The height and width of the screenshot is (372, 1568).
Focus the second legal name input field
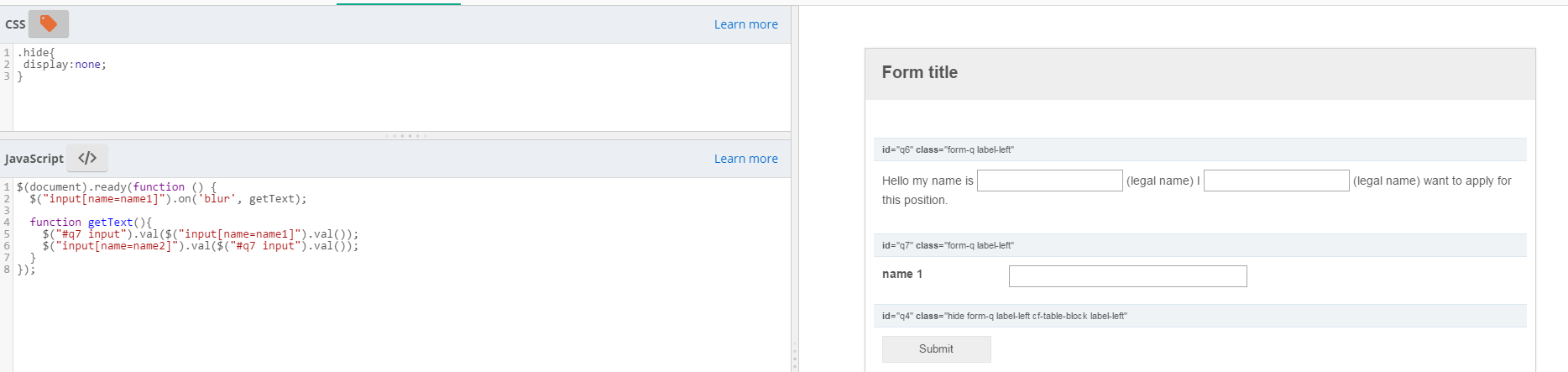coord(1276,181)
